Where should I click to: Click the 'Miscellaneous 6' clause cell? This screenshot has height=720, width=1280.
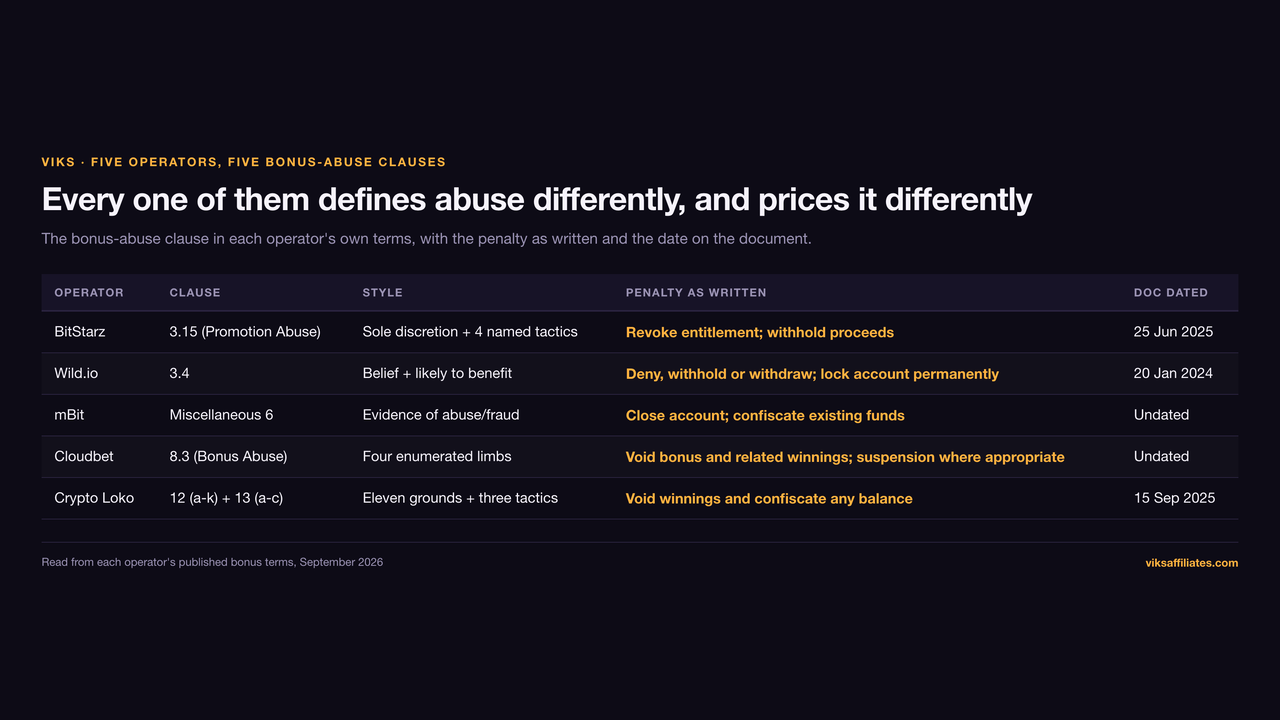221,415
